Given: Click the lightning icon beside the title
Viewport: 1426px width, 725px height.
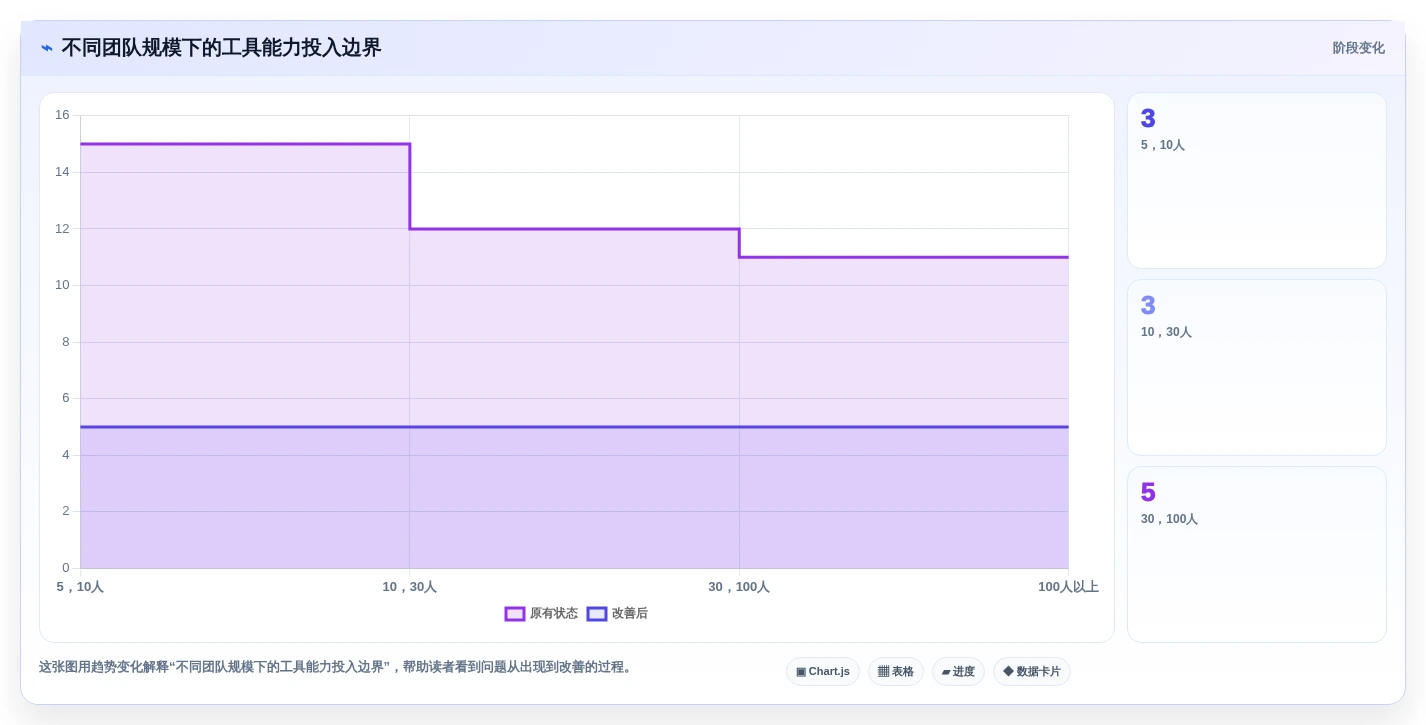Looking at the screenshot, I should point(47,48).
